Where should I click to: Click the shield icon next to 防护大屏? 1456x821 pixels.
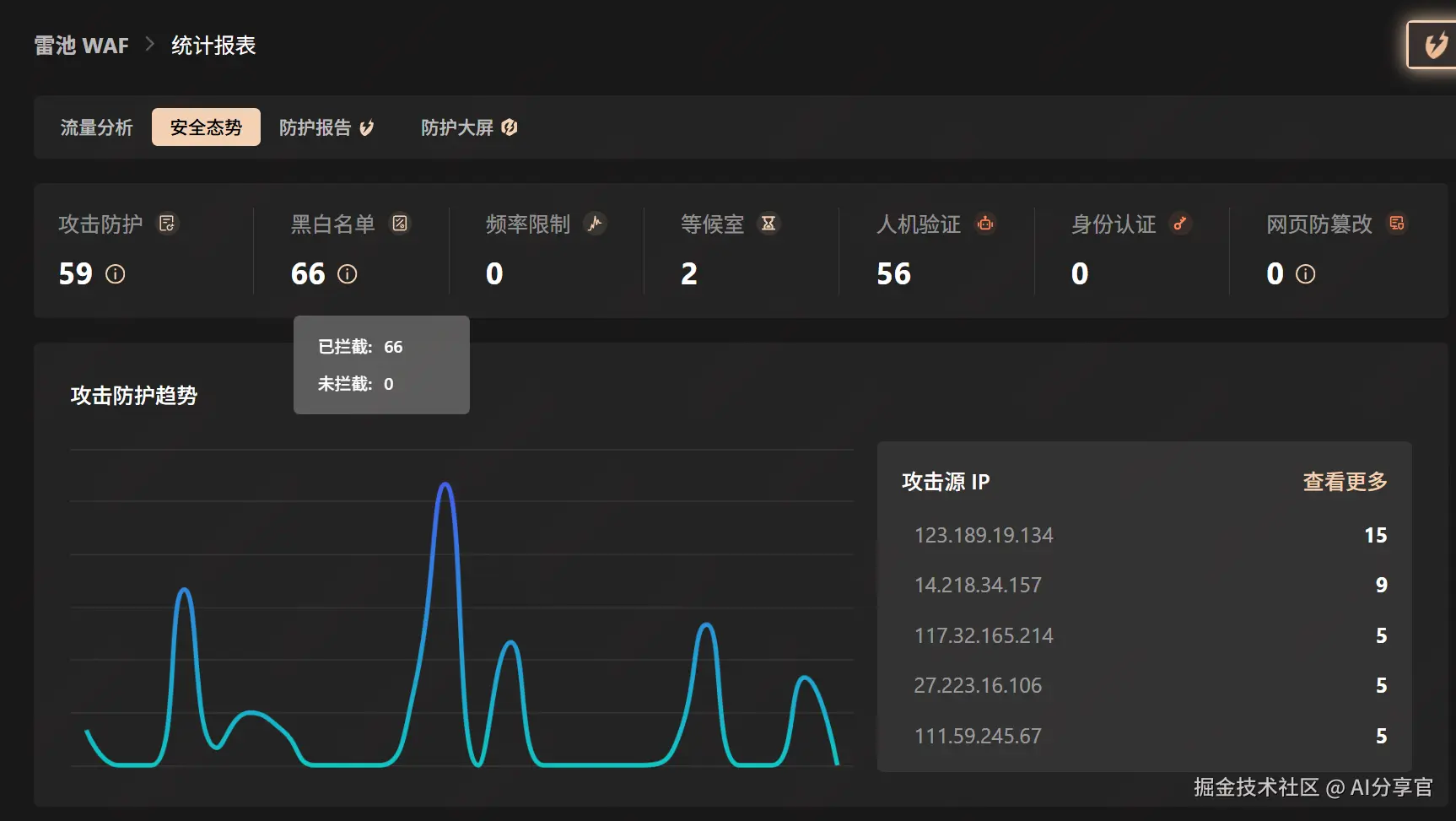(510, 127)
